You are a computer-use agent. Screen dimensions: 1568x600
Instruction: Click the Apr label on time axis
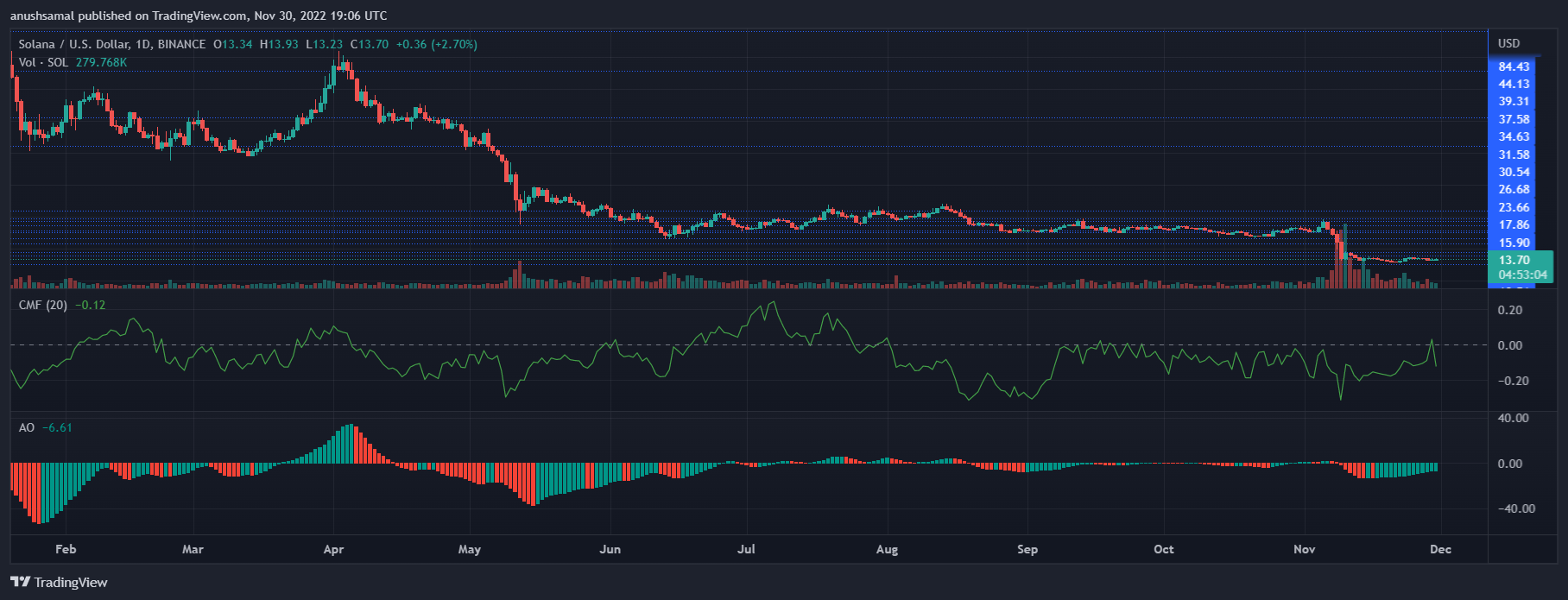point(333,549)
